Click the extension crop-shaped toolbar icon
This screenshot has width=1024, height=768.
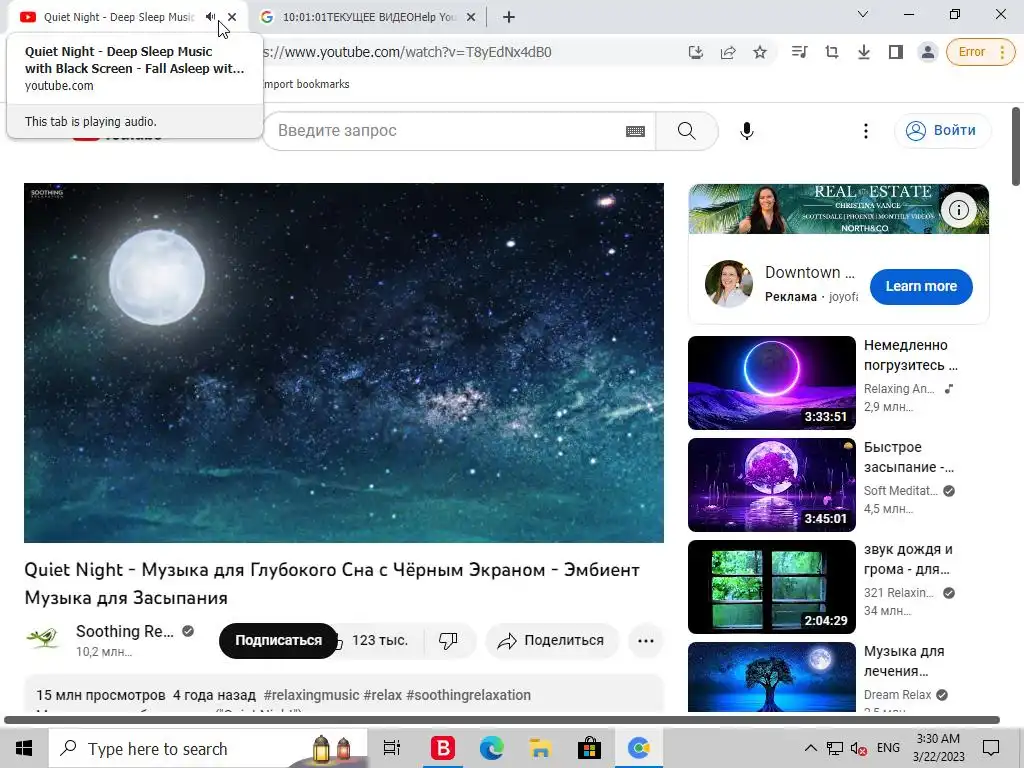point(831,52)
